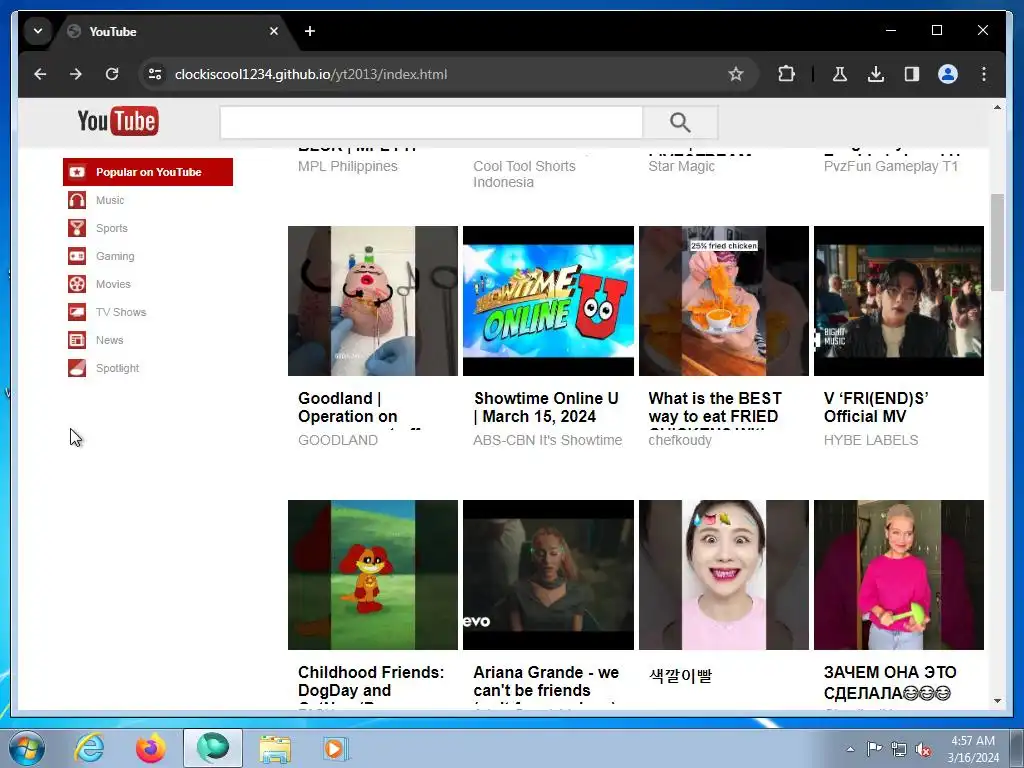Screen dimensions: 1024x768
Task: Click the address bar URL text
Action: [x=311, y=74]
